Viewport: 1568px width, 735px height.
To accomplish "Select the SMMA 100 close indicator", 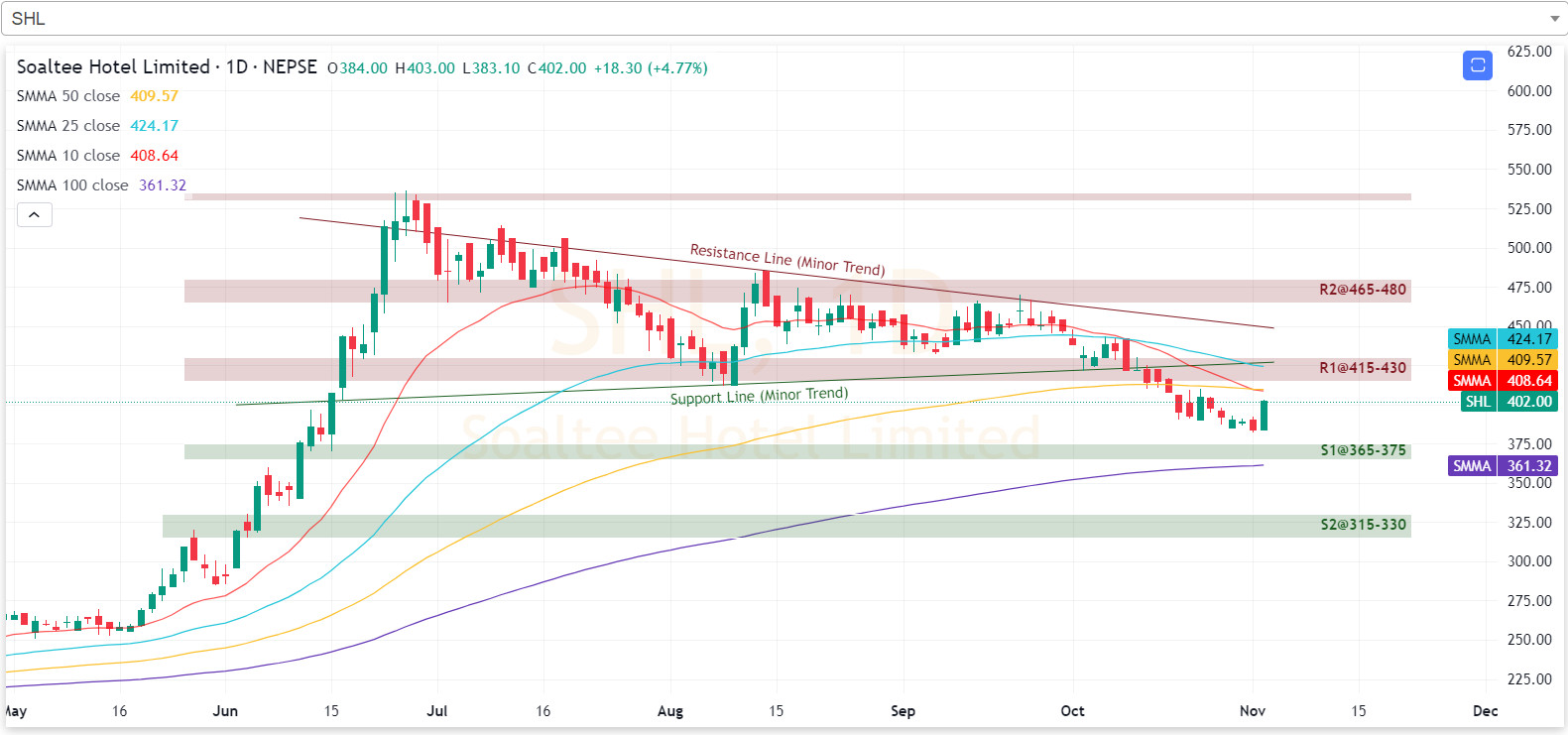I will [x=101, y=185].
